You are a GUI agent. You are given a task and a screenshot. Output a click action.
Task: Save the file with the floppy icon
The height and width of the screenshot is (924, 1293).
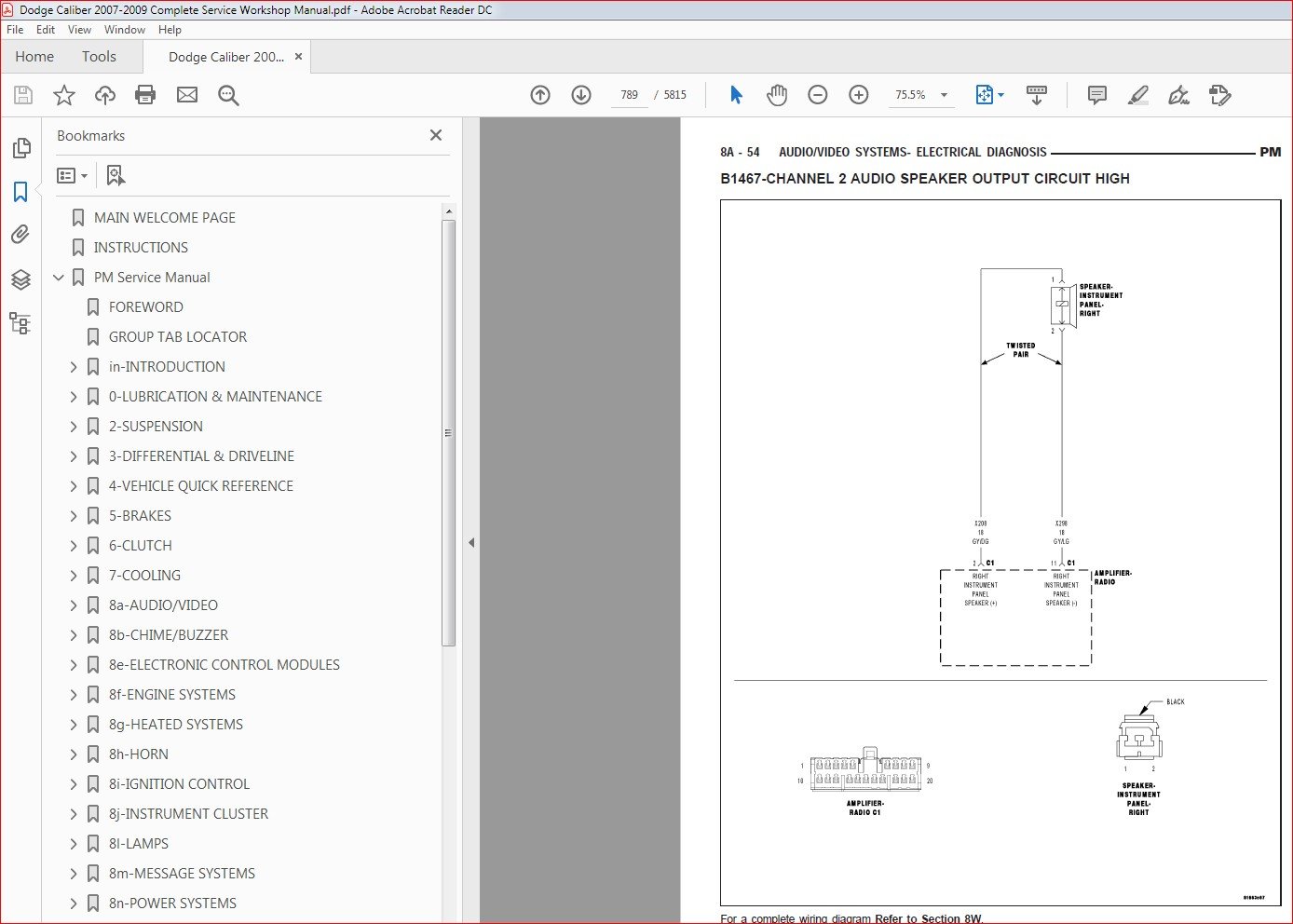tap(23, 95)
